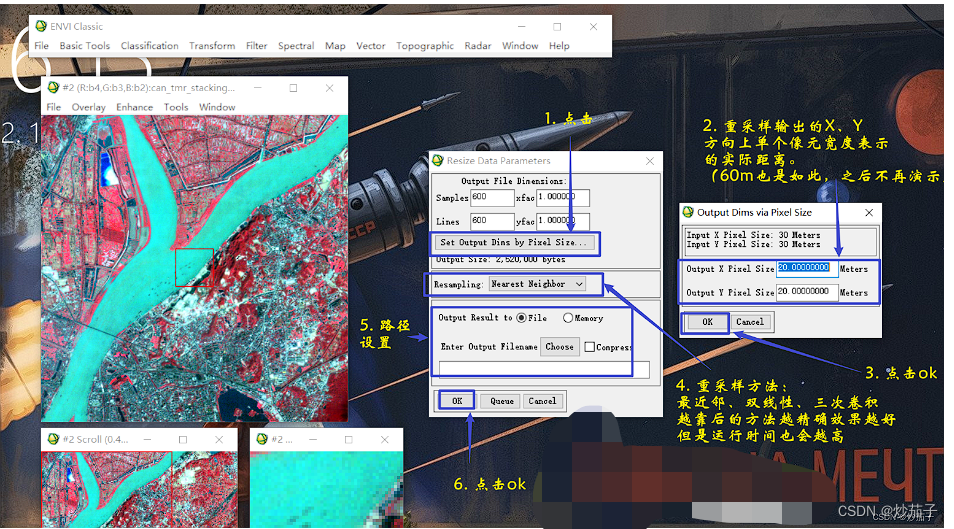Open the File menu in ENVI Classic
Screen dimensions: 954x529
click(x=41, y=46)
